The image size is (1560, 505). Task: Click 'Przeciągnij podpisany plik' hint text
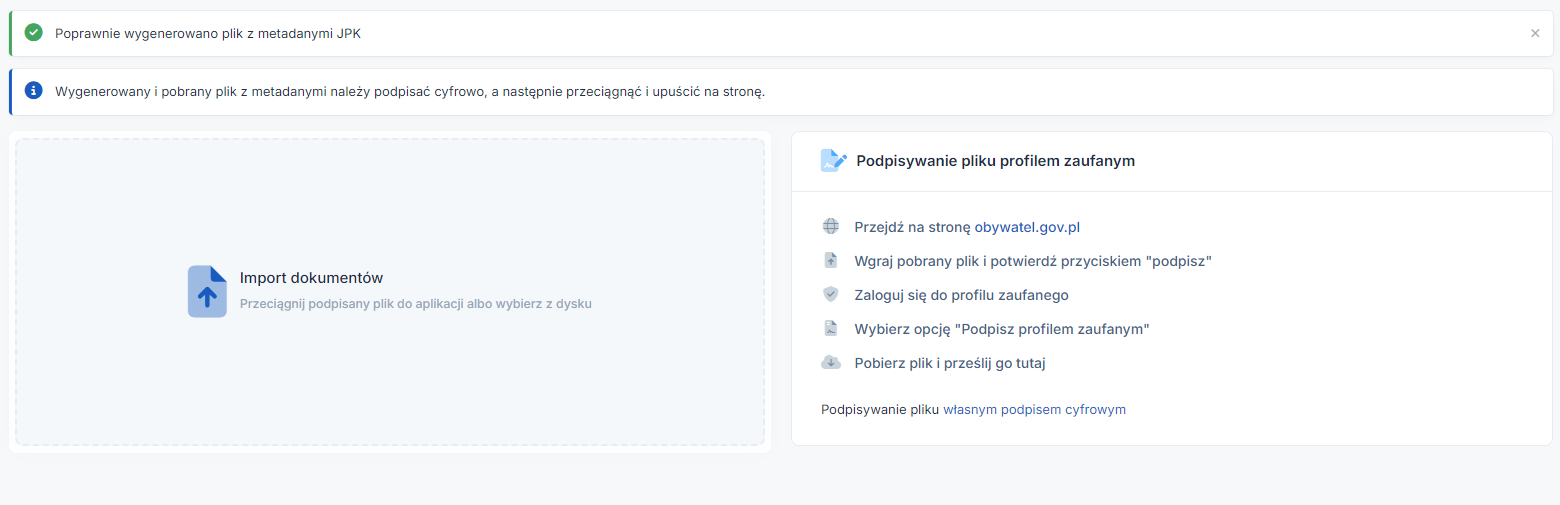pos(416,303)
